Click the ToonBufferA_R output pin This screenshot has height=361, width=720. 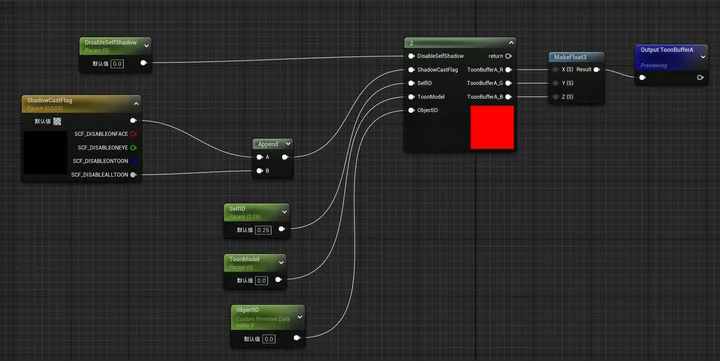click(508, 70)
